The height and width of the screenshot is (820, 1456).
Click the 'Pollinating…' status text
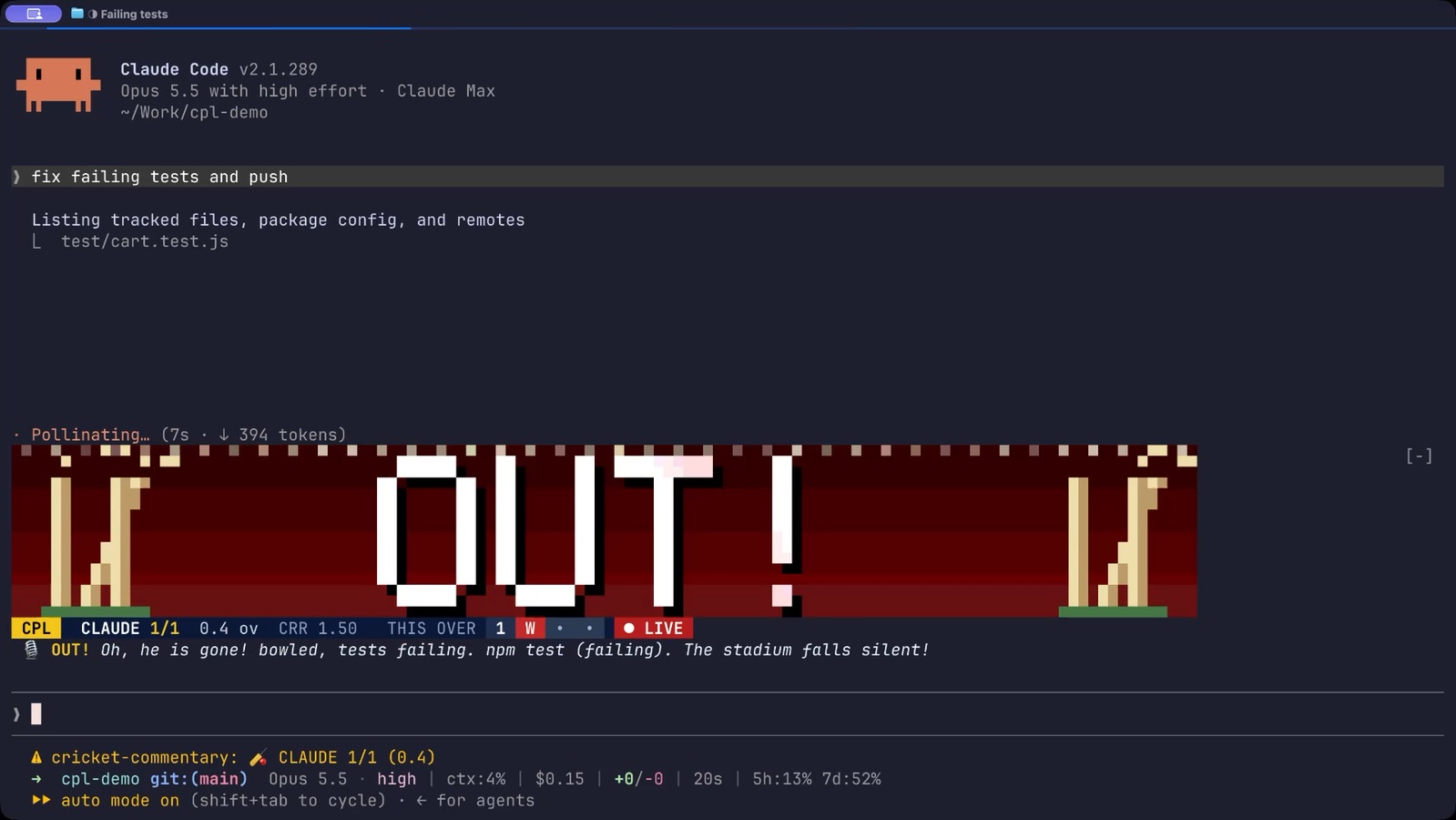(x=90, y=435)
